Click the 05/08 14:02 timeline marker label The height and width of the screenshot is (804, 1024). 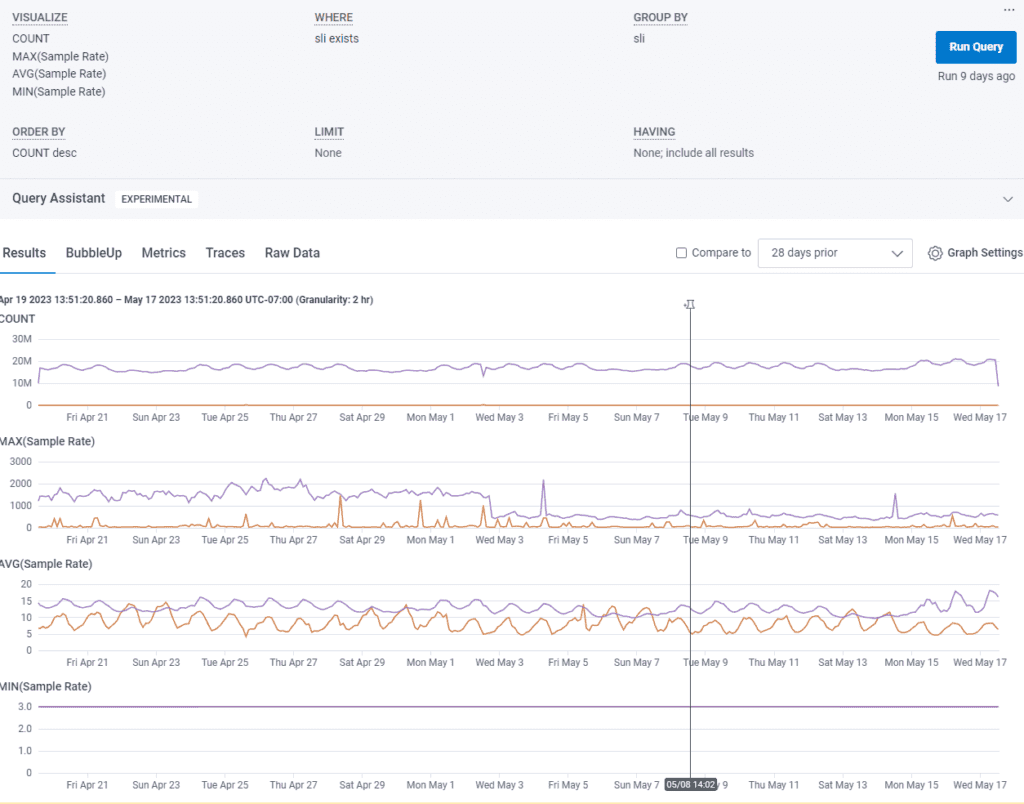pyautogui.click(x=688, y=785)
